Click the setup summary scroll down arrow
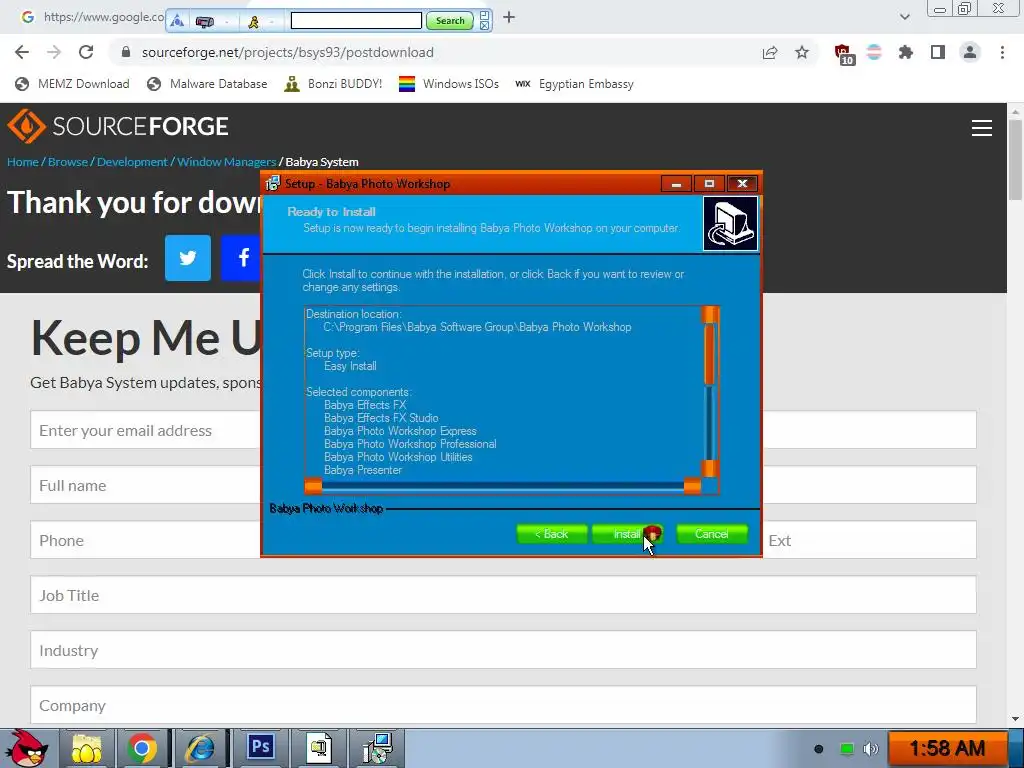 click(710, 468)
